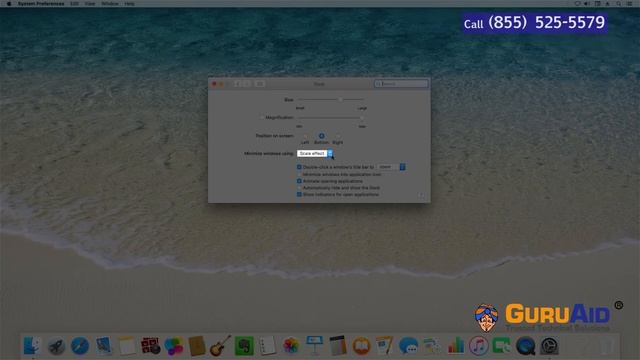Select Right dock position radio button
The height and width of the screenshot is (360, 640).
(x=338, y=136)
